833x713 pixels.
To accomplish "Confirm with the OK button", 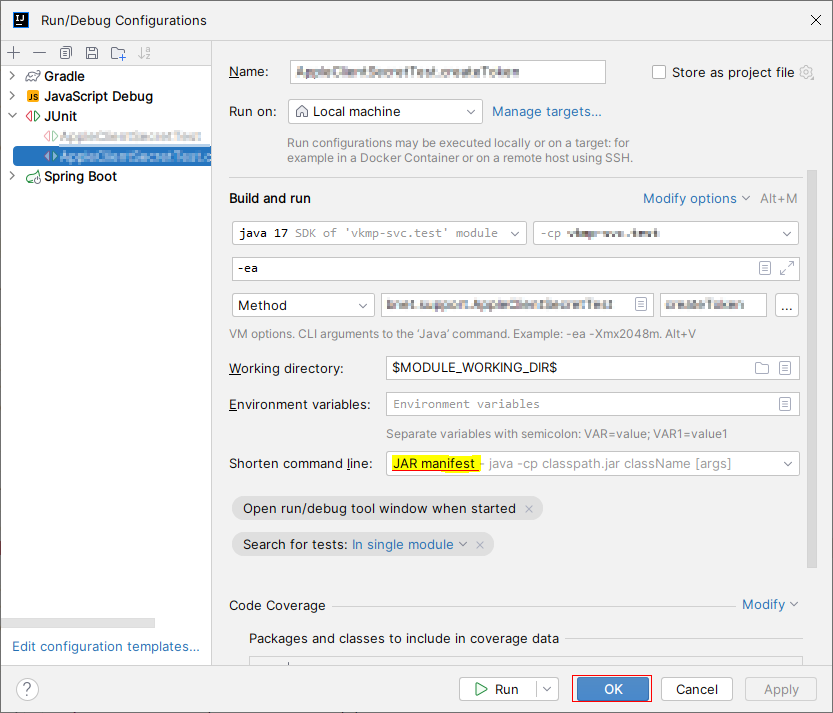I will tap(613, 690).
